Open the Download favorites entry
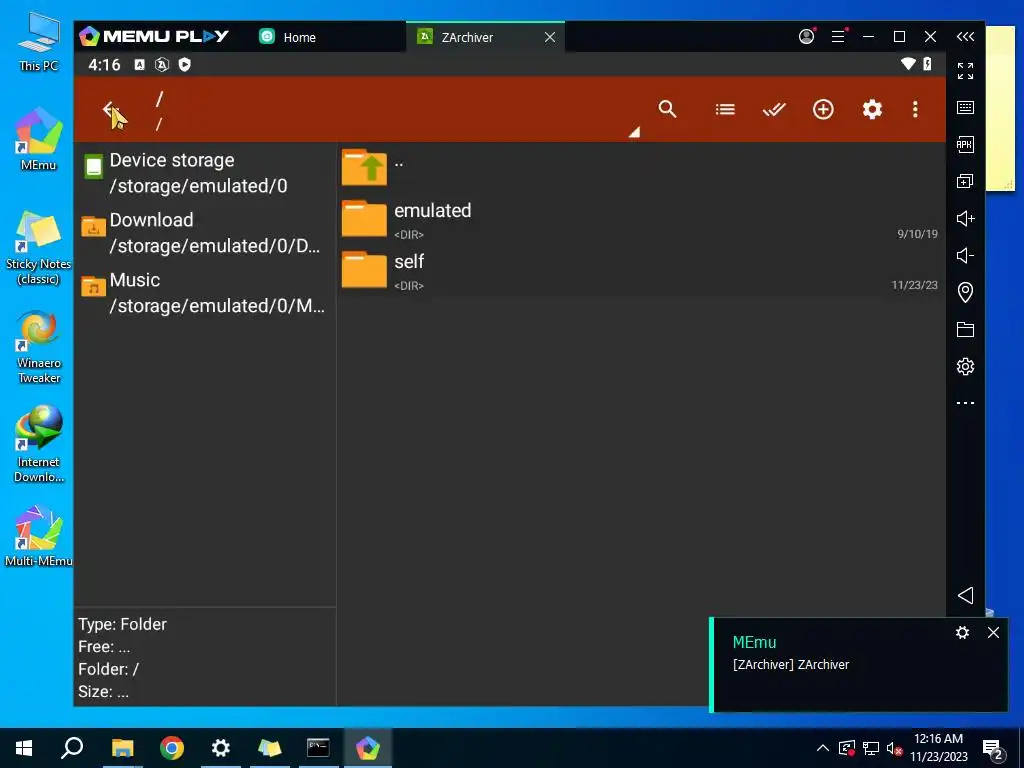 (x=205, y=232)
